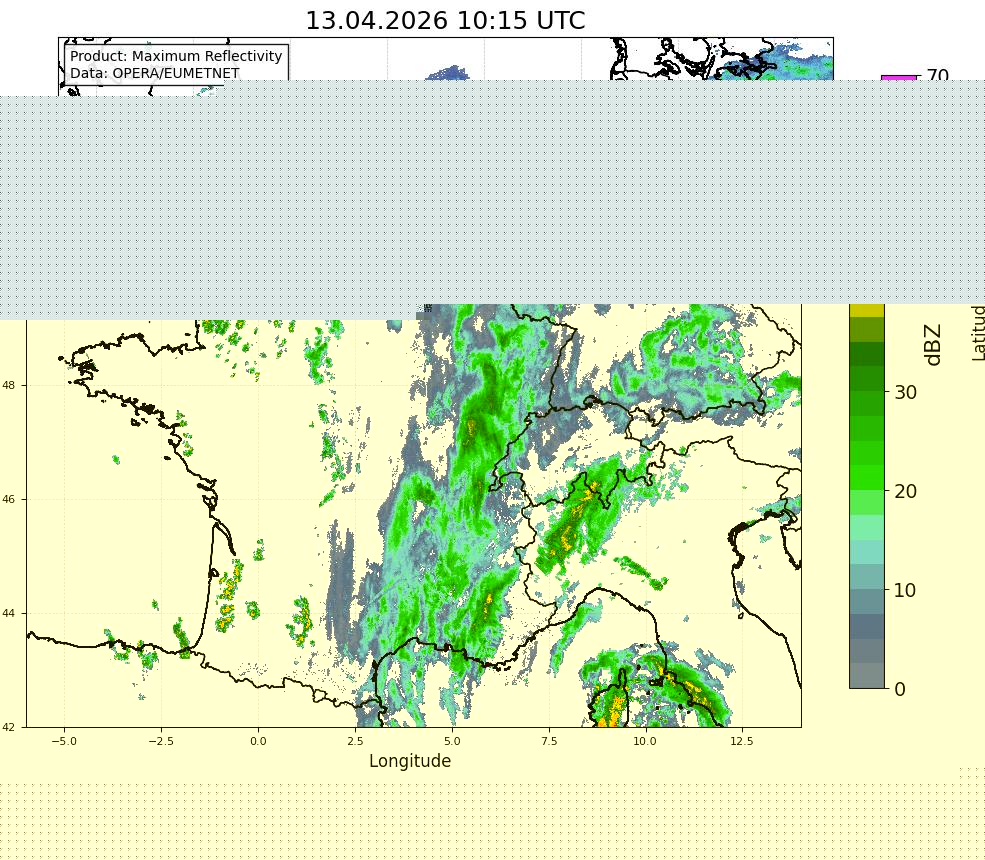
Task: Click the "Data: OPERA/EUMETNET" legend line
Action: tap(155, 73)
